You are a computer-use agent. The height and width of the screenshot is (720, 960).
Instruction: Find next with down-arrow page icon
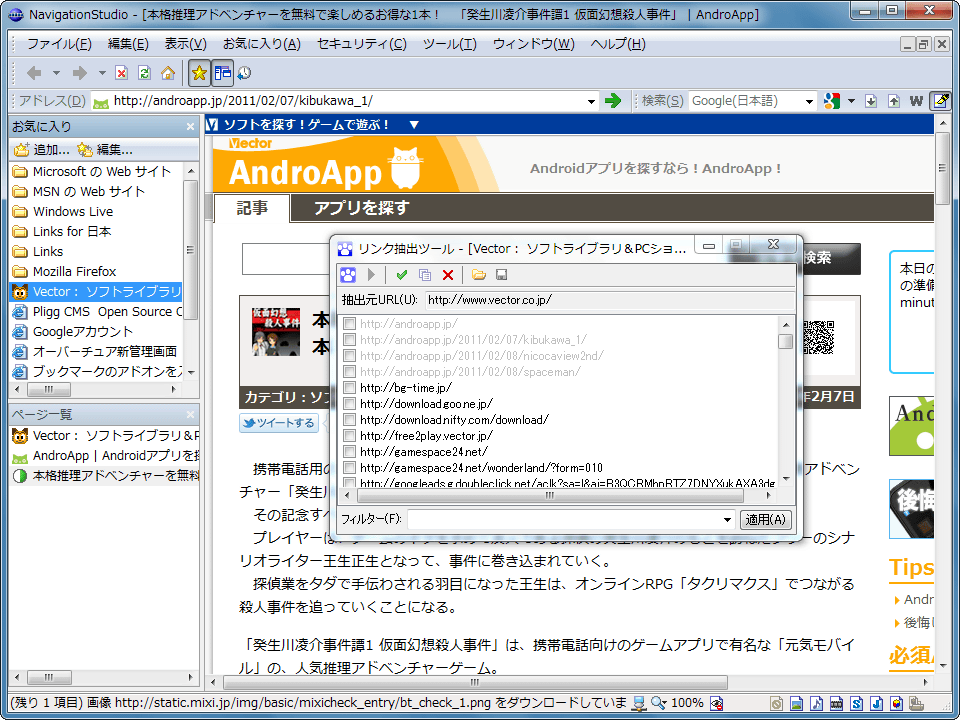[x=871, y=100]
